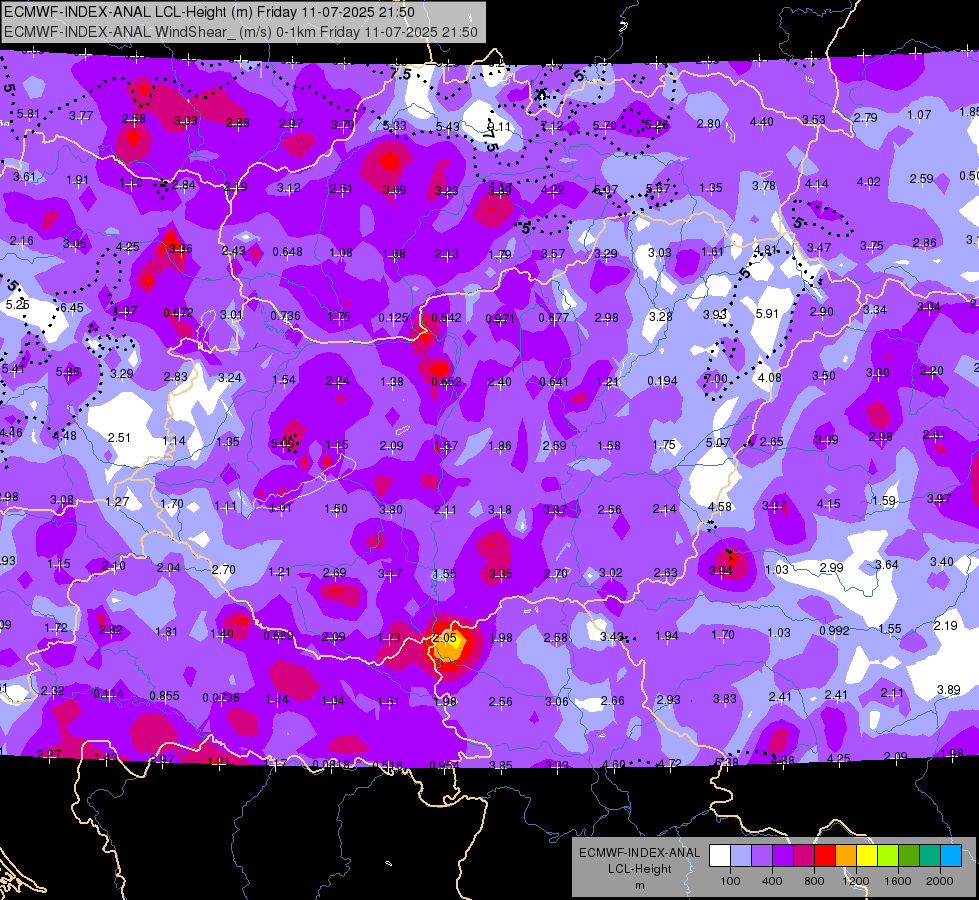Click the sky blue legend swatch

[x=951, y=856]
